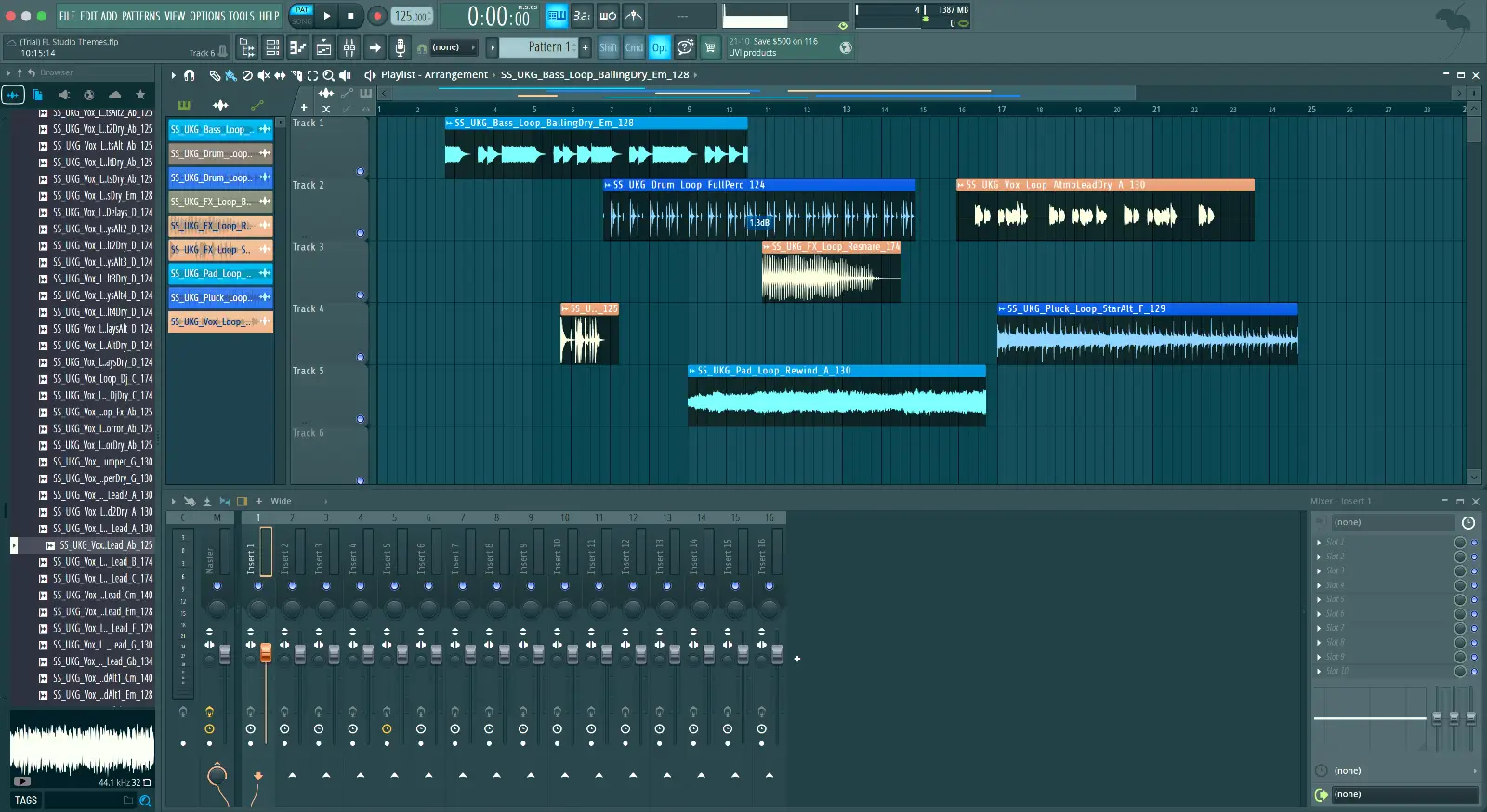The image size is (1487, 812).
Task: Open the playlist options menu arrow
Action: 173,75
